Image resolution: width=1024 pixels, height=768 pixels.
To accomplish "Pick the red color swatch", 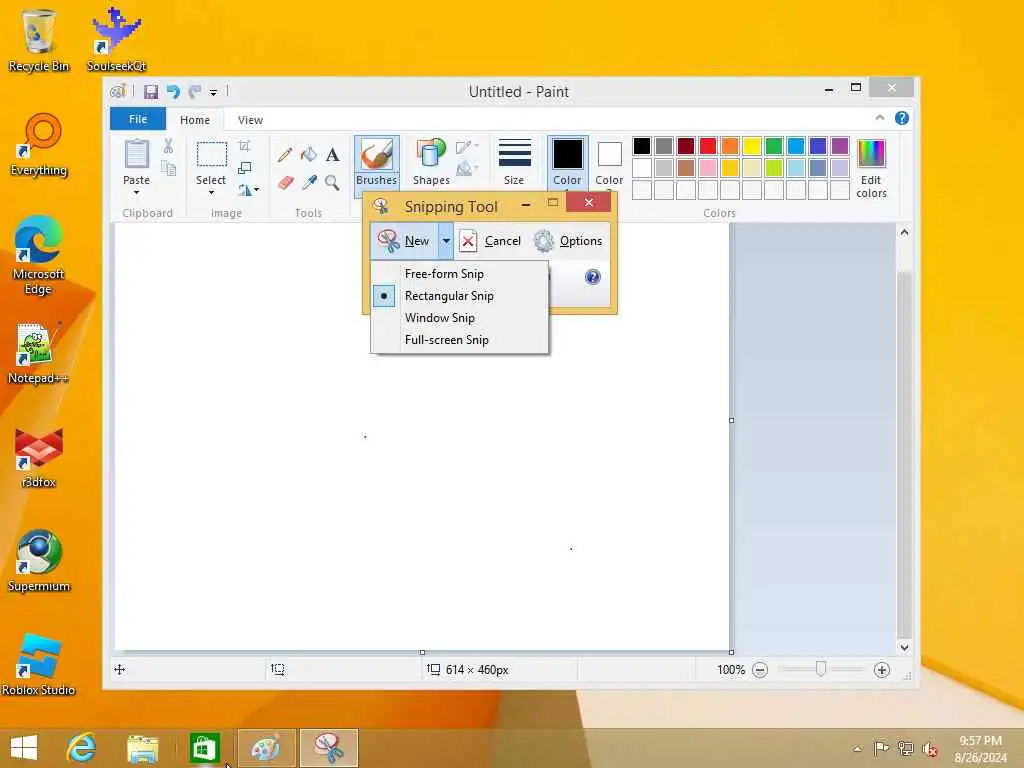I will coord(708,146).
